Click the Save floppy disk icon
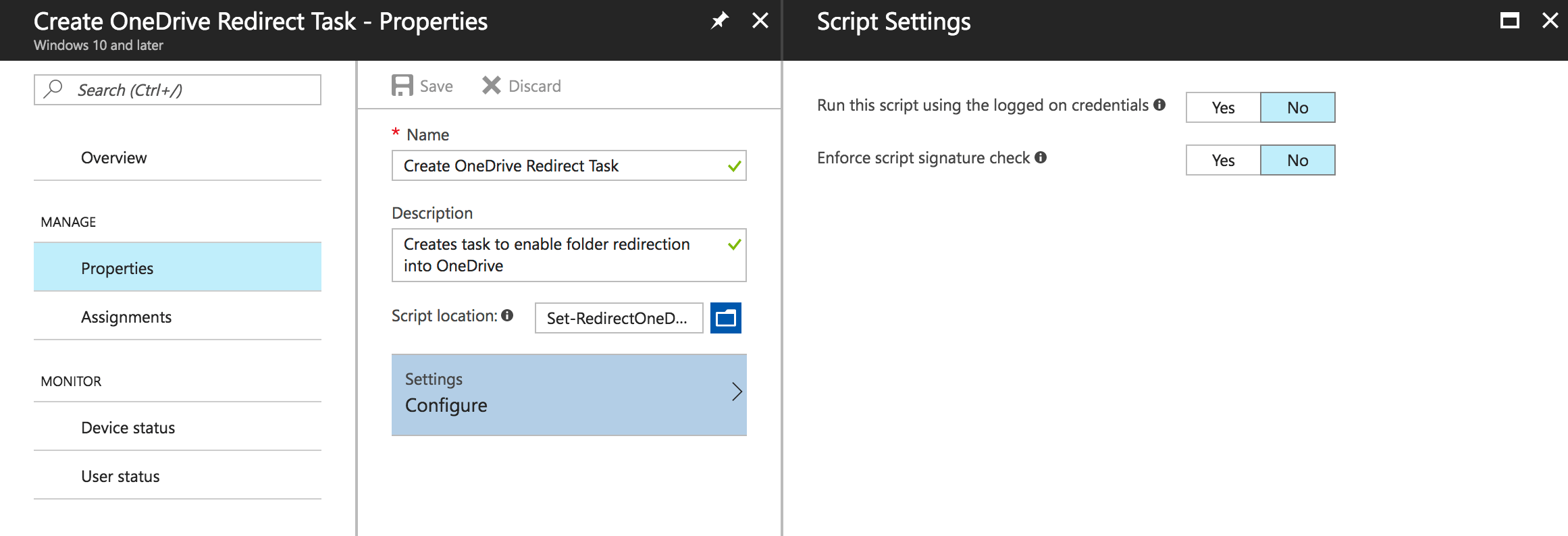The image size is (1568, 536). [x=402, y=86]
